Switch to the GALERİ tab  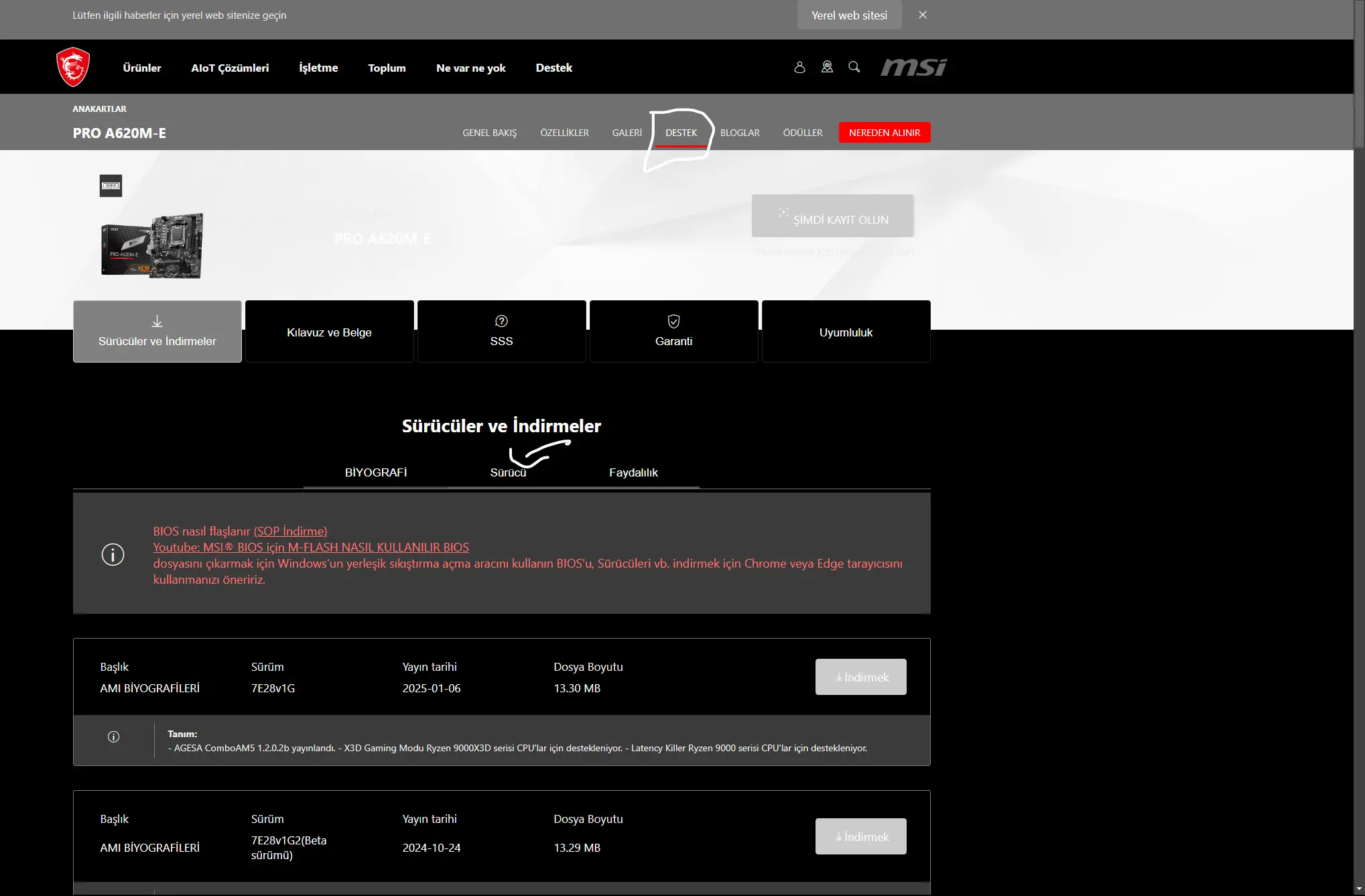coord(627,133)
